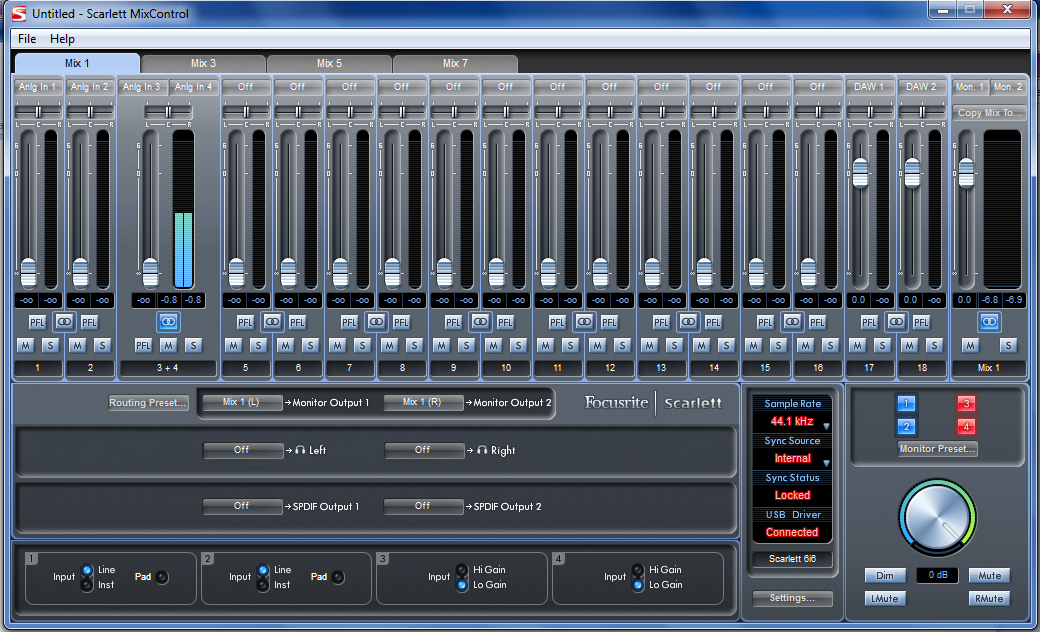Select Inst radio option for Input 1
The image size is (1040, 632).
click(87, 584)
